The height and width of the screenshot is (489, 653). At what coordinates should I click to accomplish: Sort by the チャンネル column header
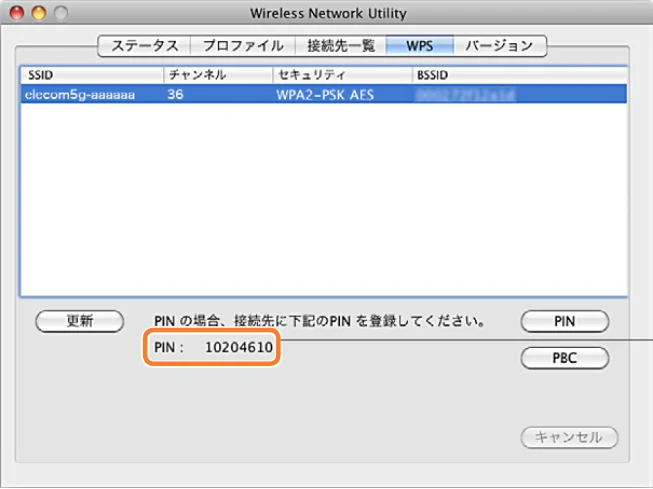(218, 75)
